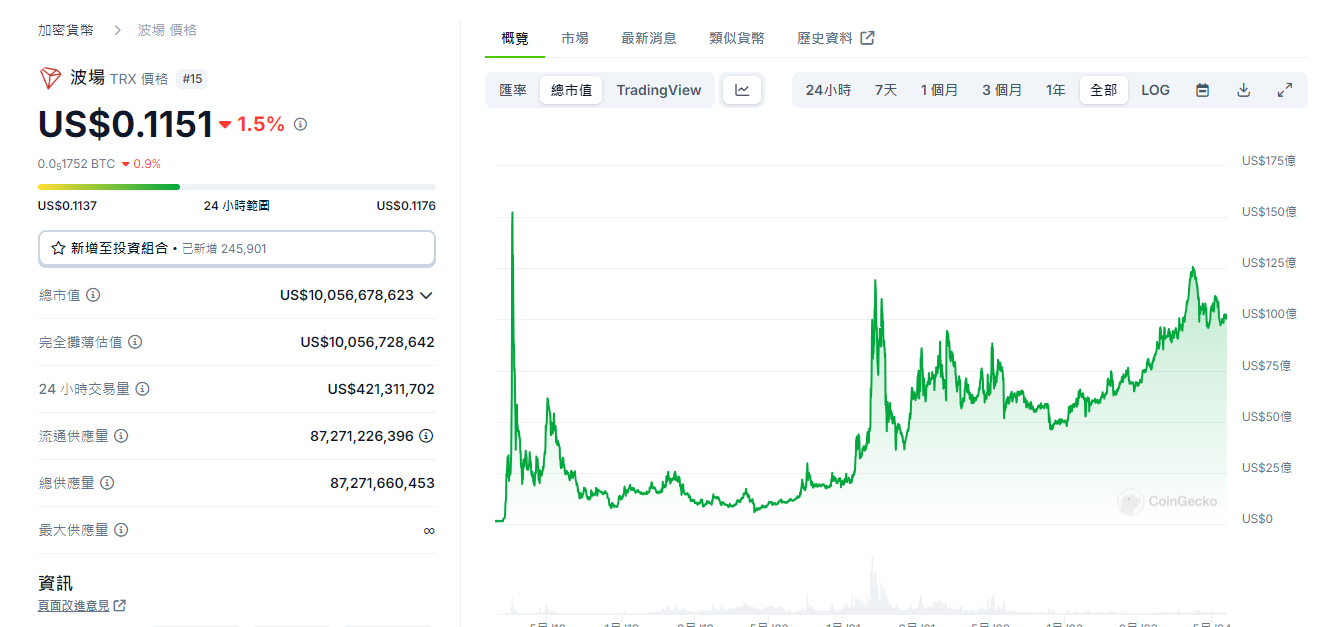Select the TradingView chart mode

click(659, 90)
